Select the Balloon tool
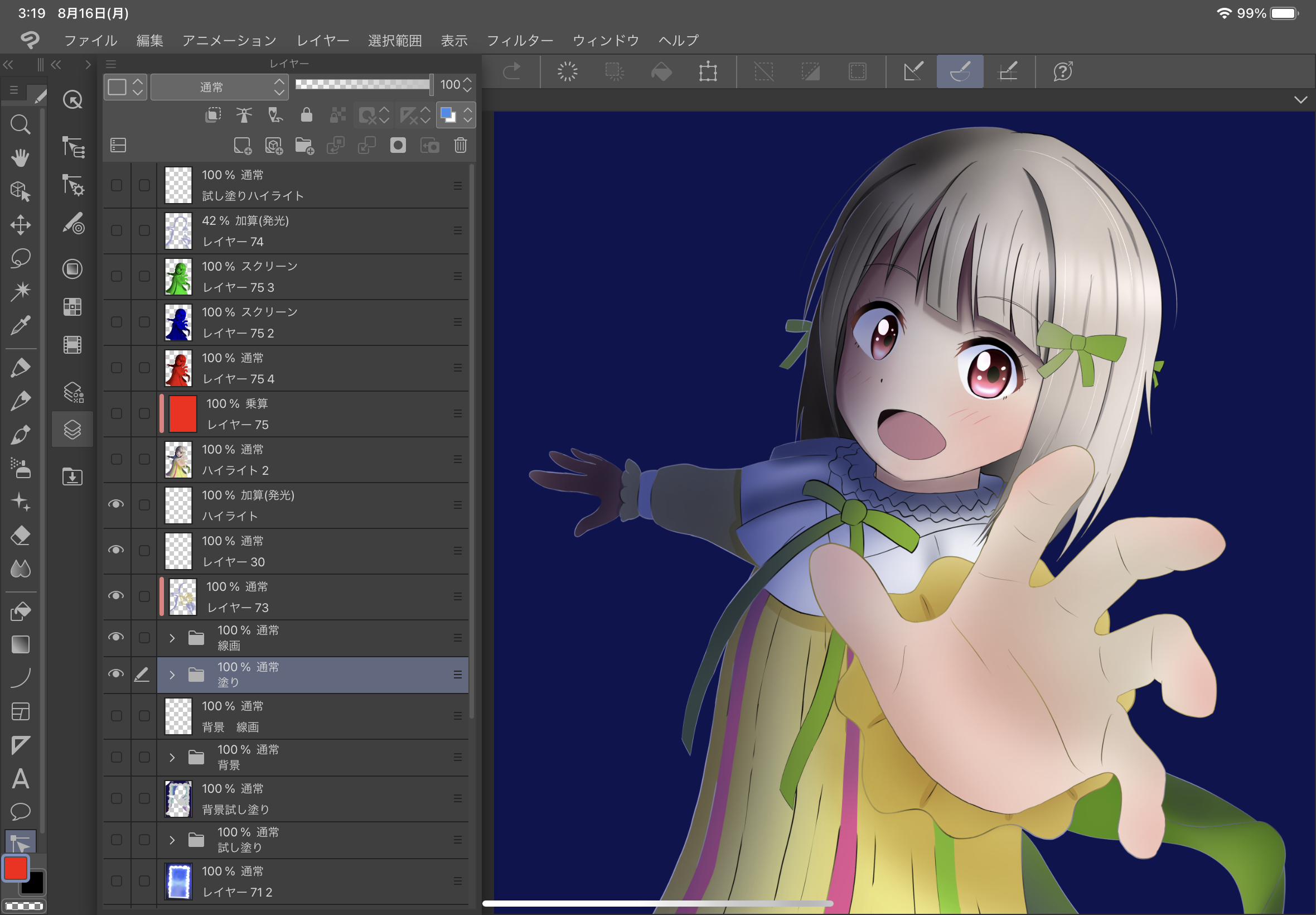1316x915 pixels. [21, 812]
